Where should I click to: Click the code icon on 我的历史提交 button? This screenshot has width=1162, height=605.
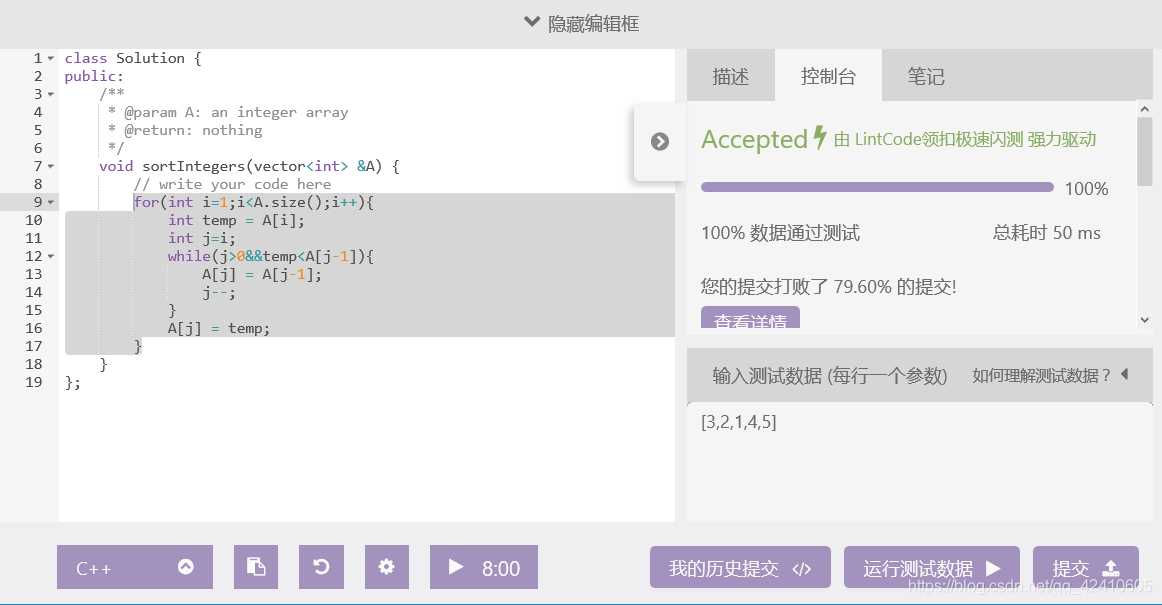tap(801, 567)
